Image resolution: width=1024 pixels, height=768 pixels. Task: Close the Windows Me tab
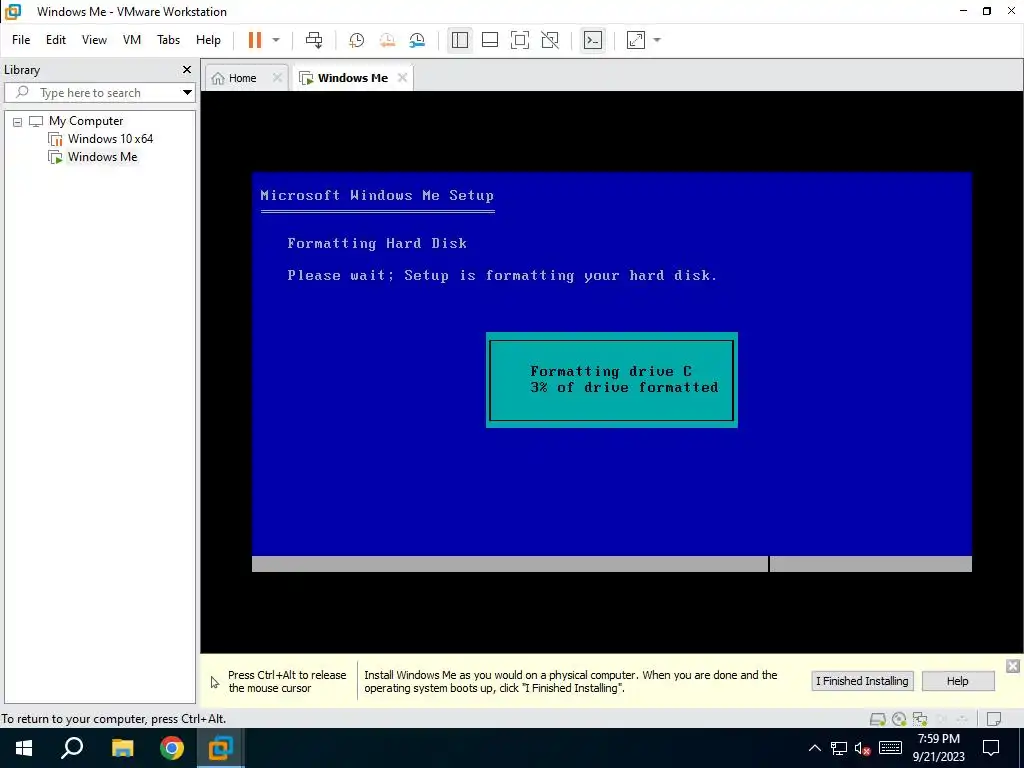click(402, 78)
